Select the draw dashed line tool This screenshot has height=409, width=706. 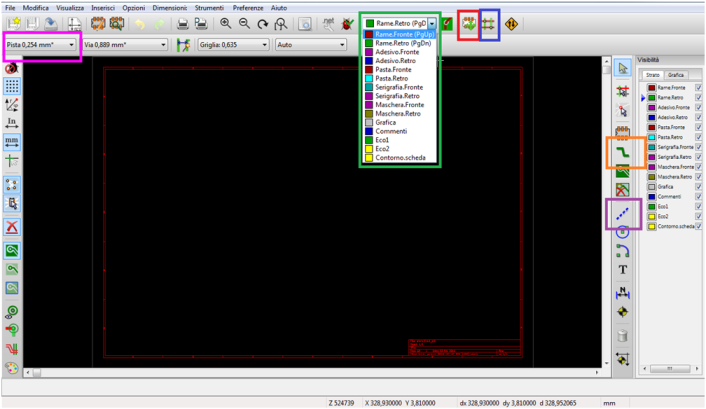click(623, 211)
